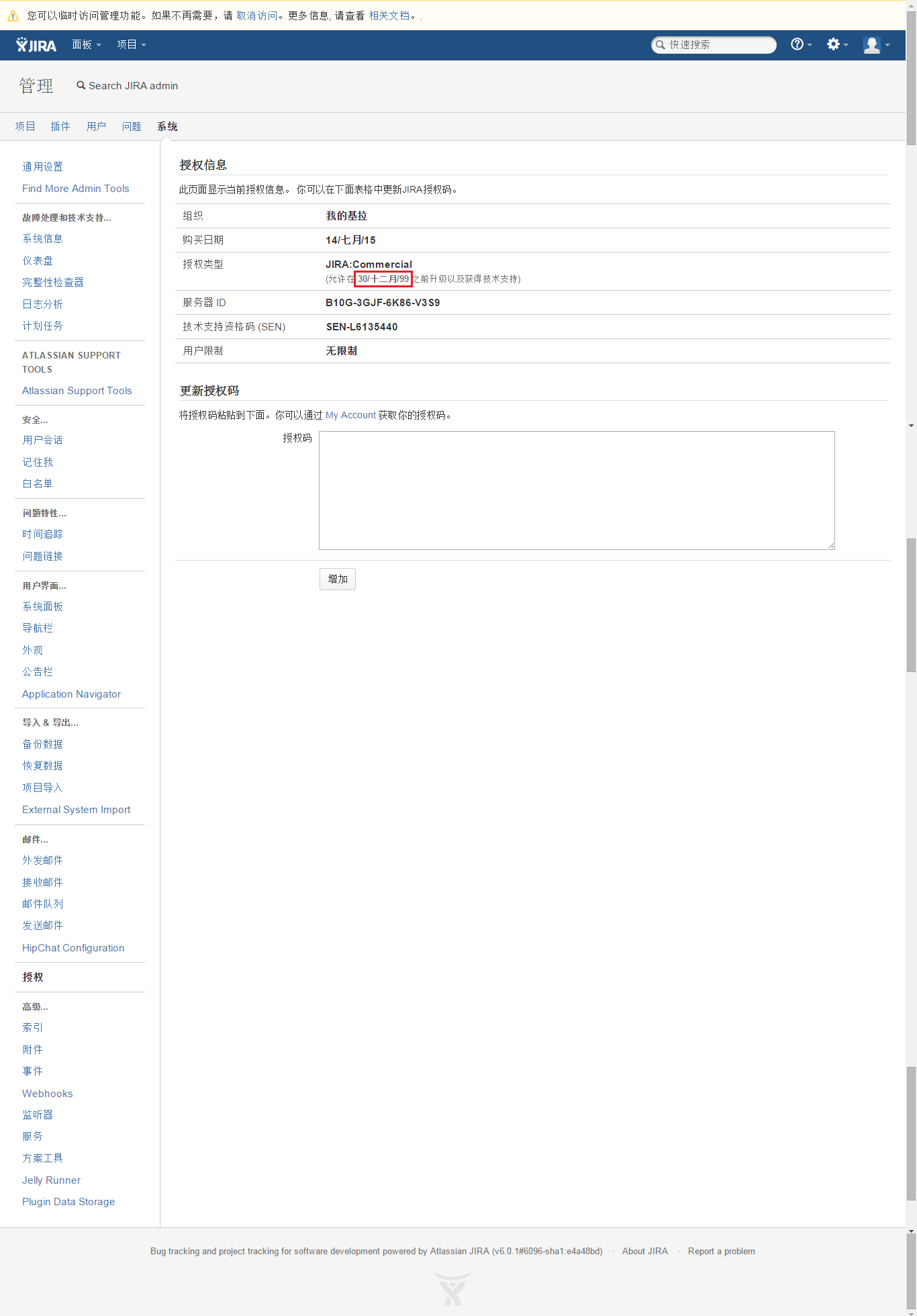Open 系统信息 in sidebar
This screenshot has height=1316, width=917.
pos(42,238)
